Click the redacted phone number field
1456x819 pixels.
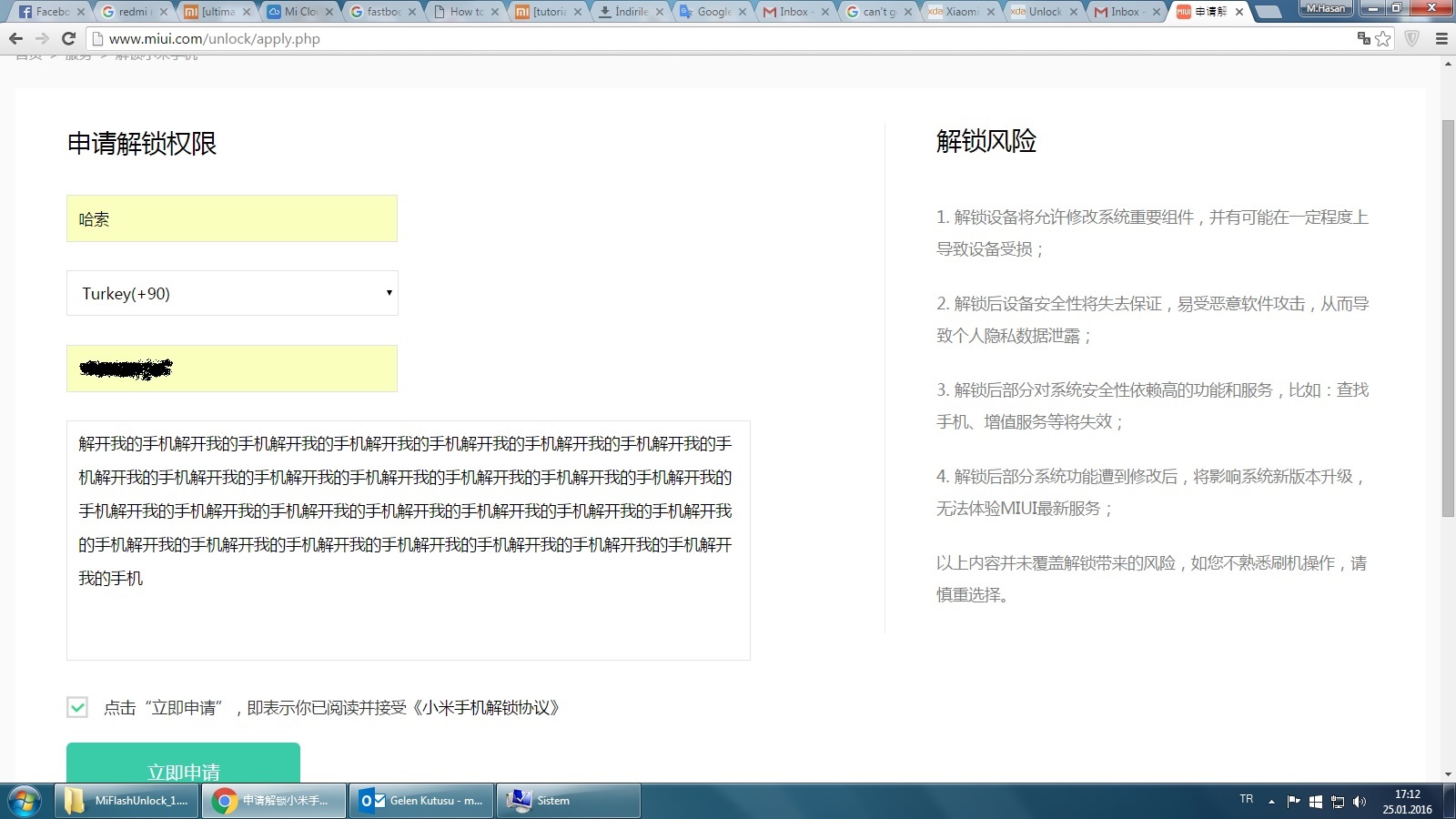point(232,369)
